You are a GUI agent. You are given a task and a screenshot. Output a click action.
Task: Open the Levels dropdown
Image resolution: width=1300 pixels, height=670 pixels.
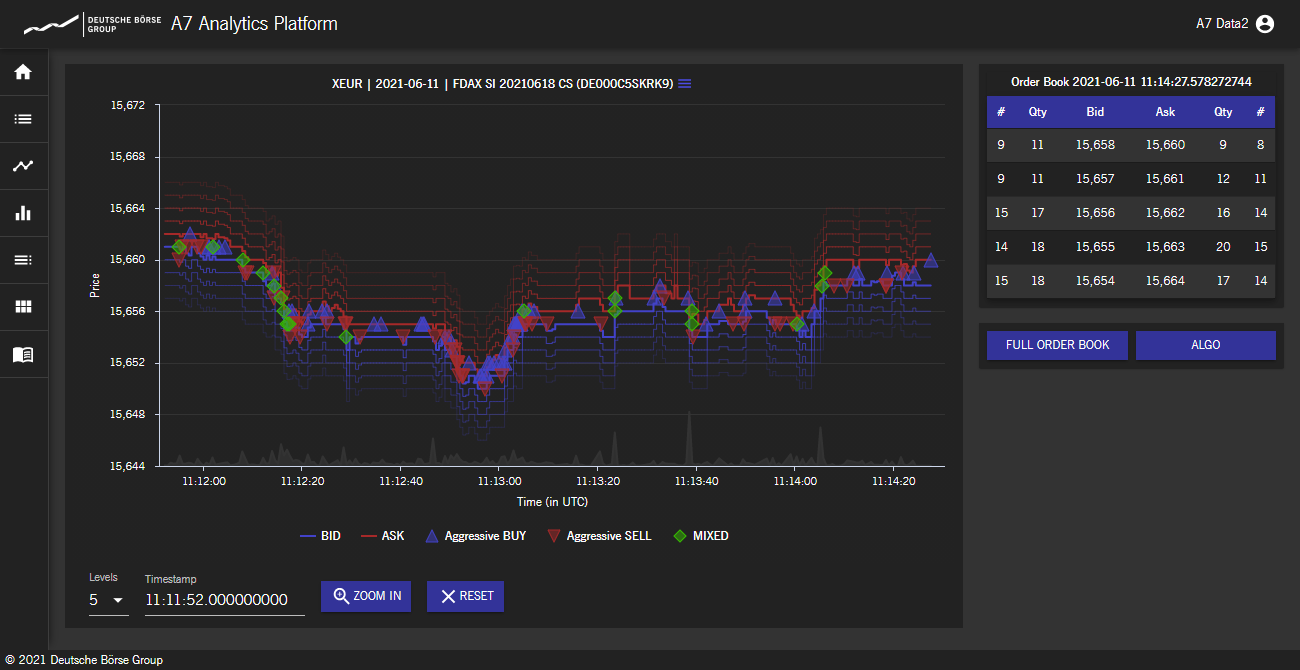pos(107,600)
